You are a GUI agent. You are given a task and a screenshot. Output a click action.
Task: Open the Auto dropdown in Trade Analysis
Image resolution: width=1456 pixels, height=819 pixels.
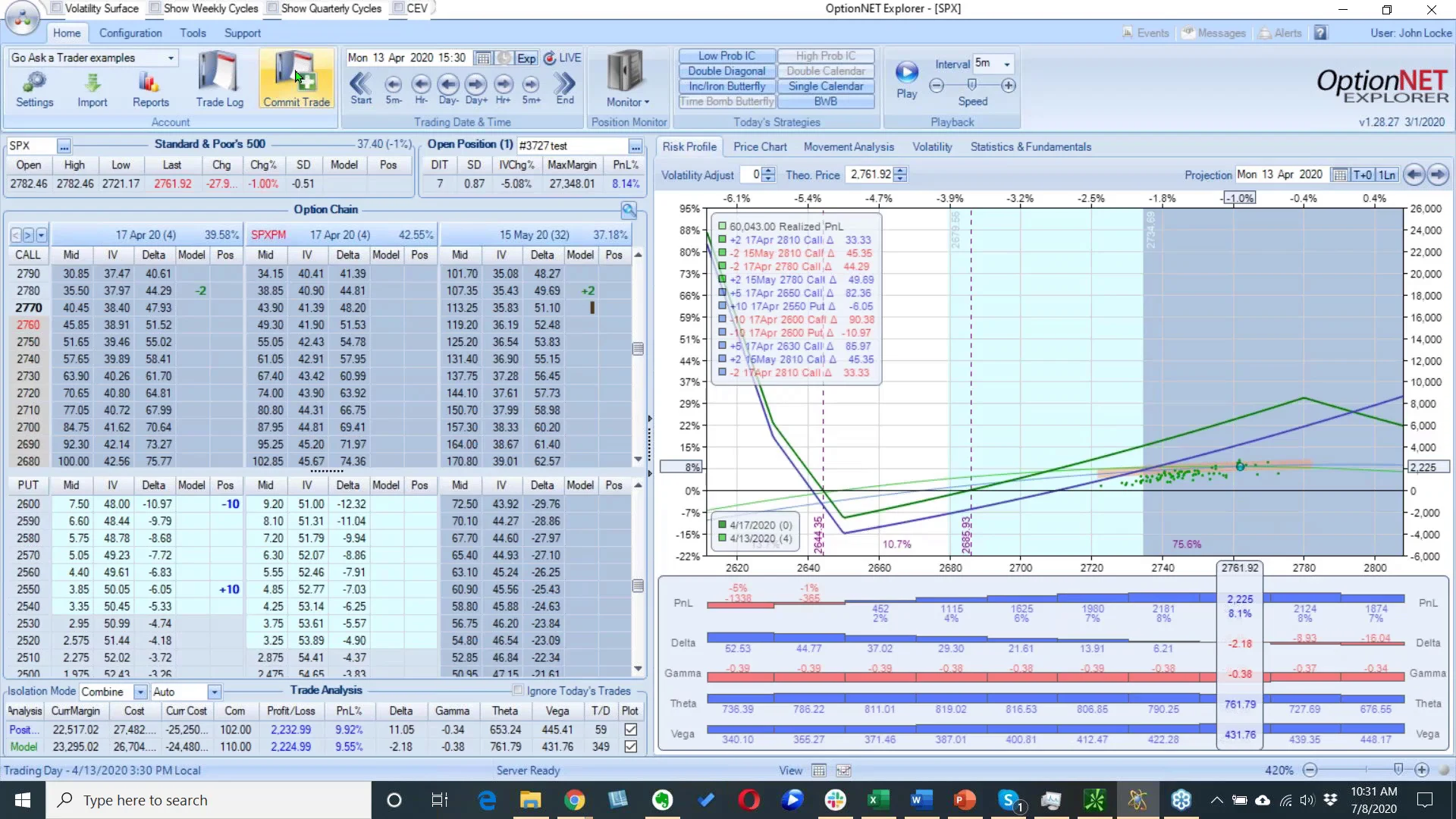coord(215,692)
